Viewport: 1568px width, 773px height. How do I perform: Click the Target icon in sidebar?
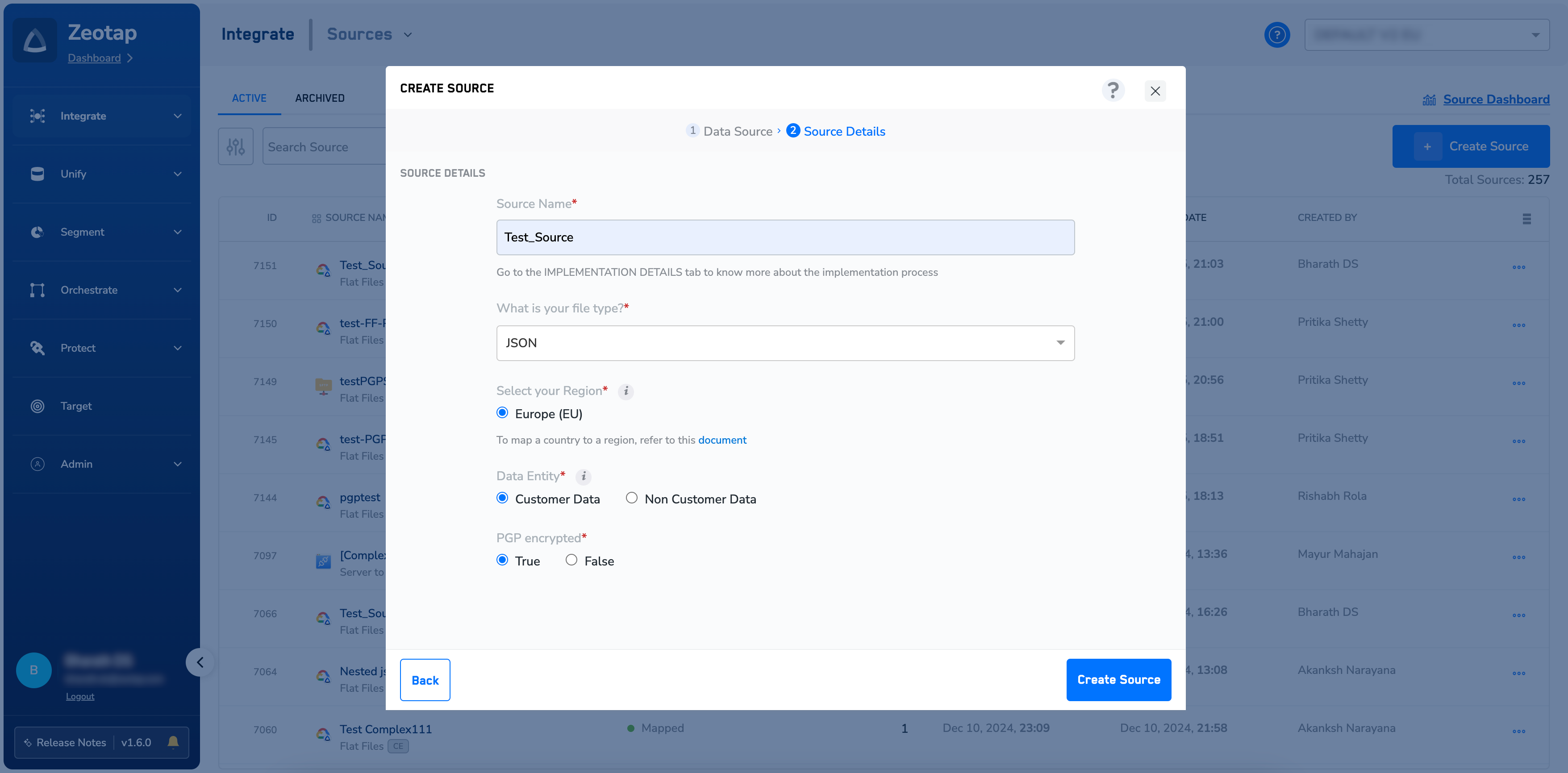38,406
